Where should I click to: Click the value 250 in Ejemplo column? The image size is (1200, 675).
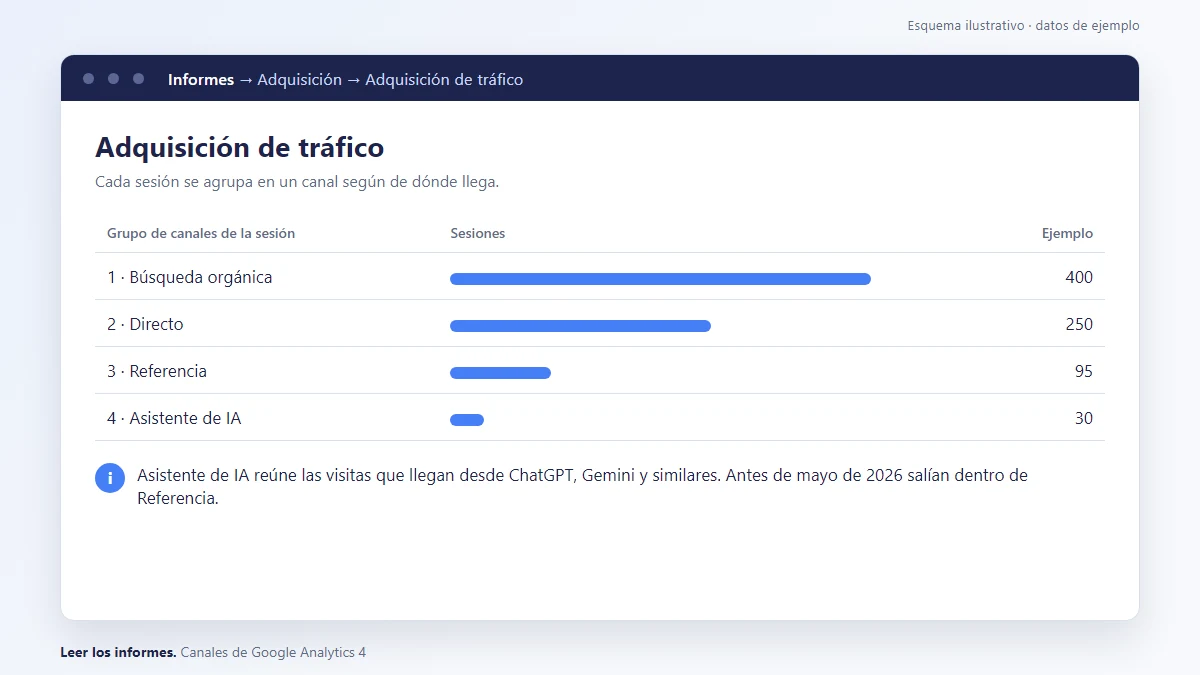(x=1079, y=324)
